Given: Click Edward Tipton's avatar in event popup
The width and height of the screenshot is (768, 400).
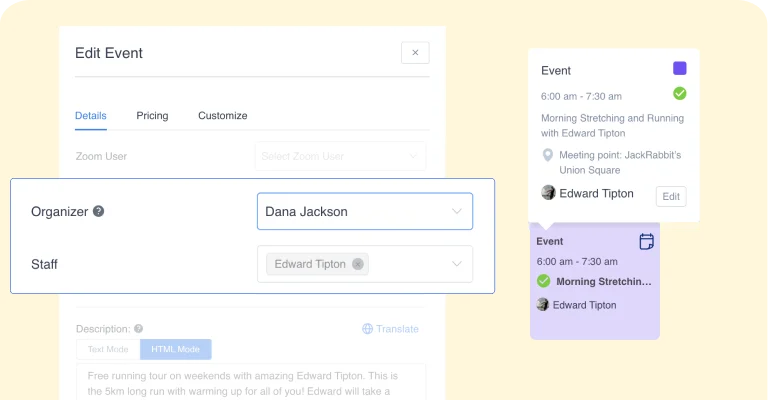Looking at the screenshot, I should (x=548, y=193).
